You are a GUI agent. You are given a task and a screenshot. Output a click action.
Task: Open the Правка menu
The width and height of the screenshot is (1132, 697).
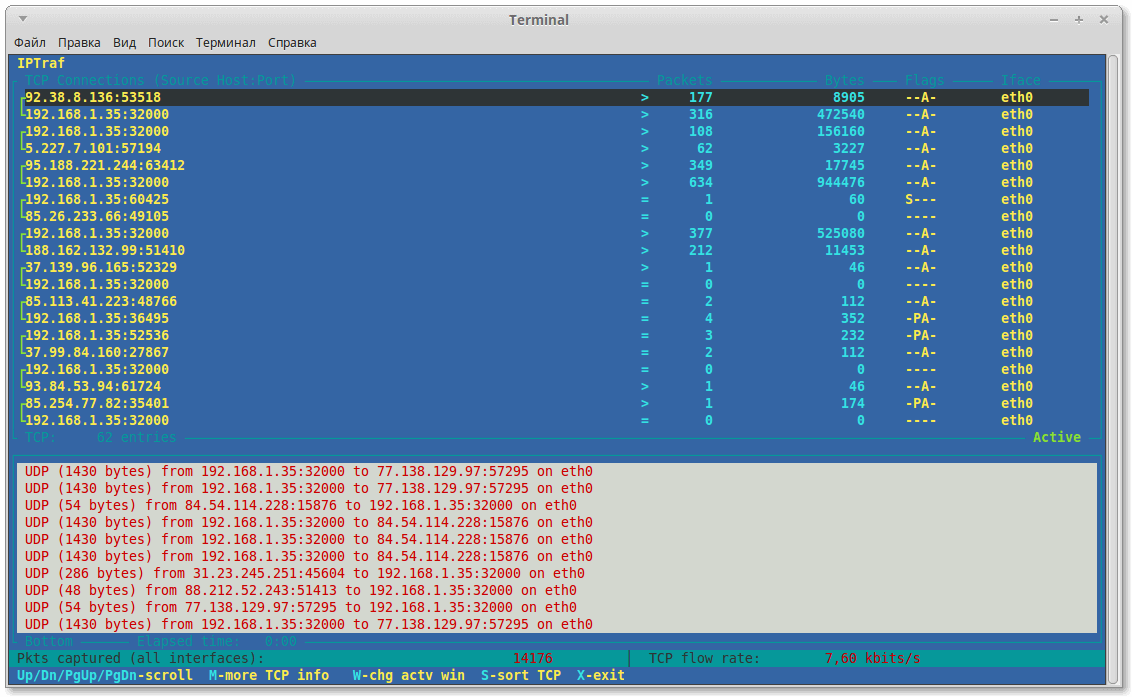click(x=79, y=43)
